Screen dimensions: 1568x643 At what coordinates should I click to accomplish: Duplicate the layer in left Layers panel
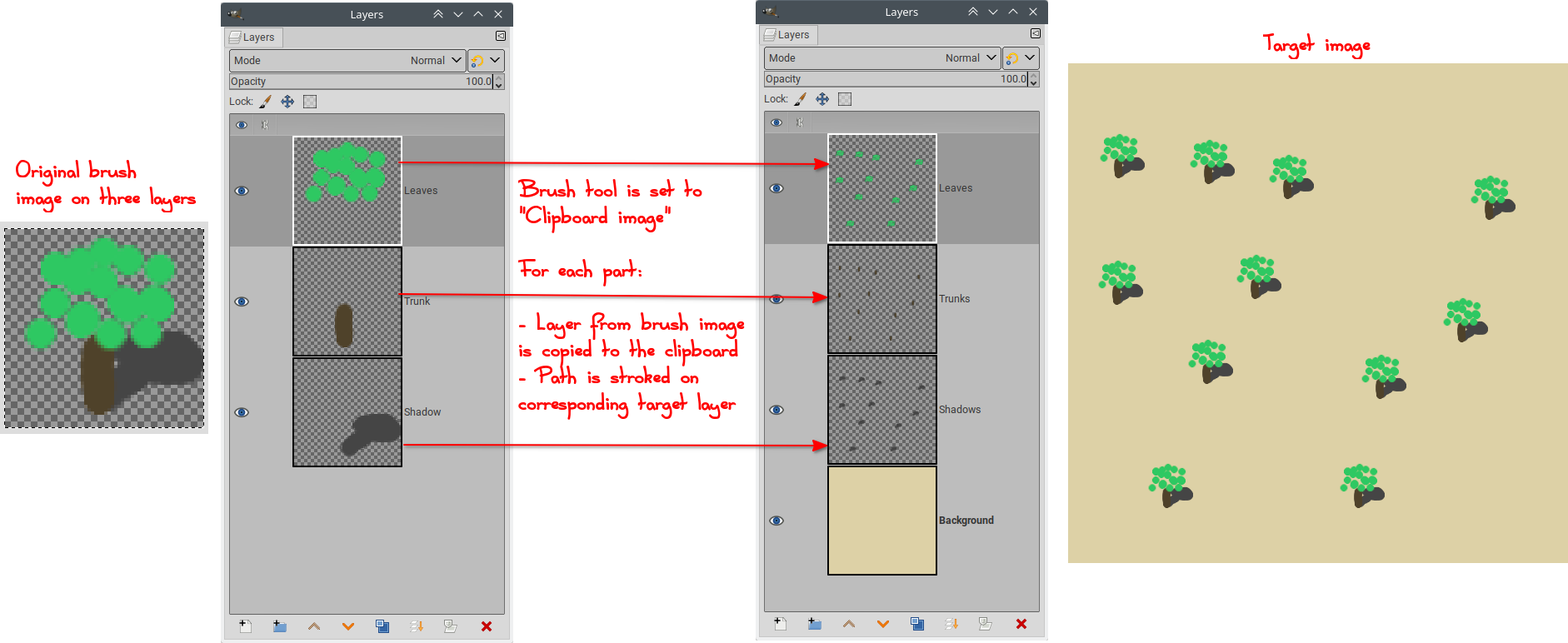[x=382, y=626]
